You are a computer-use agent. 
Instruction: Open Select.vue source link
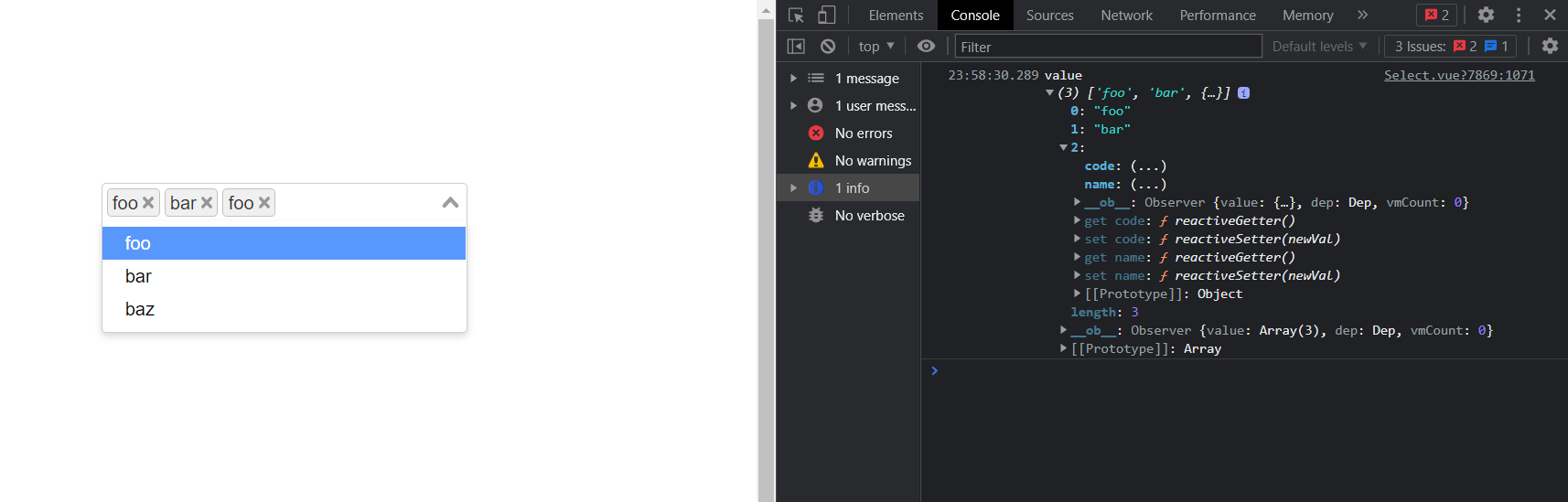[1459, 75]
